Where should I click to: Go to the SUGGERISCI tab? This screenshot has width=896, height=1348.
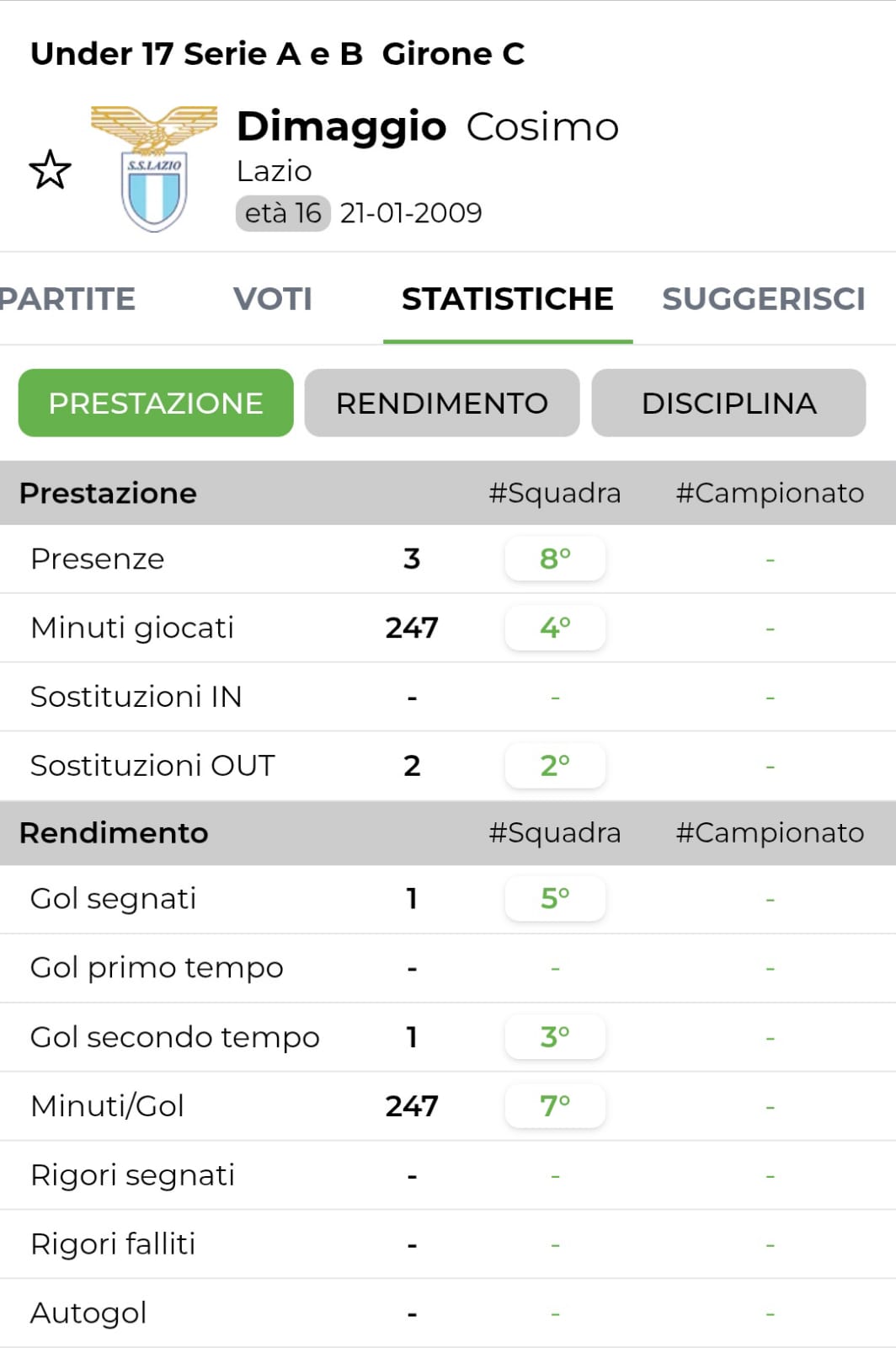pyautogui.click(x=763, y=299)
